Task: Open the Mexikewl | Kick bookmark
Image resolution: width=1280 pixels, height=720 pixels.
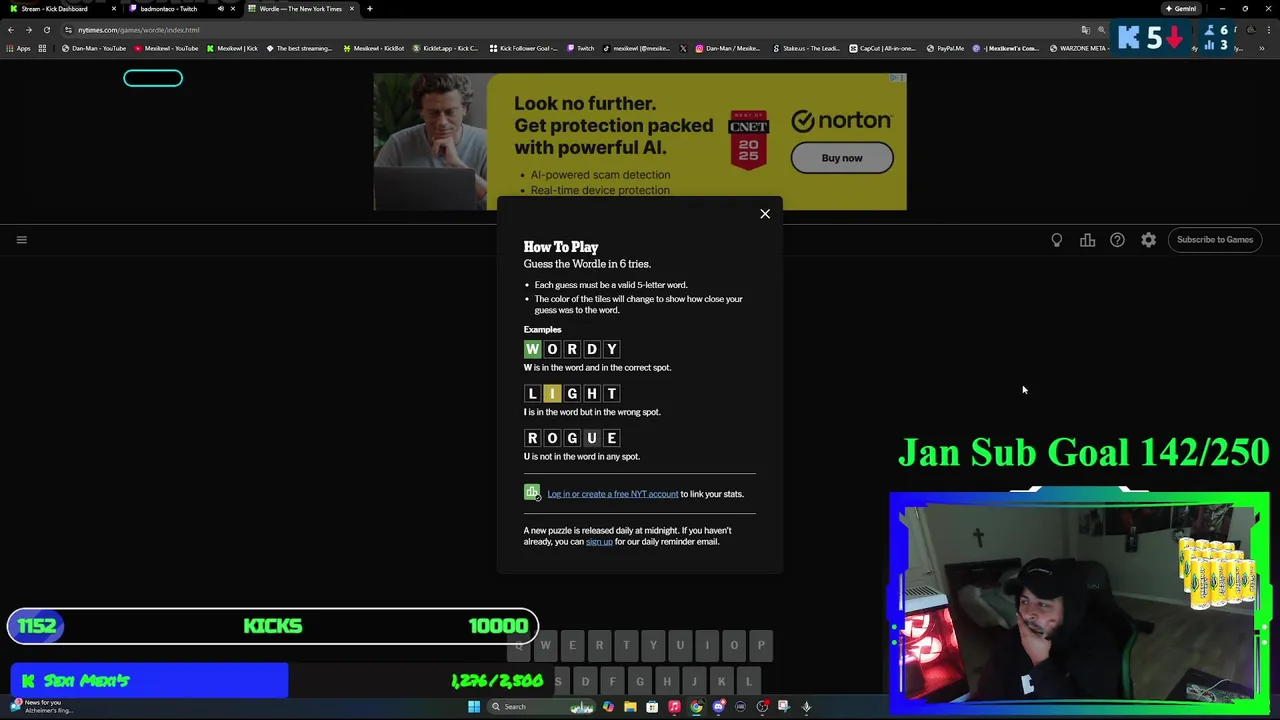Action: tap(232, 48)
